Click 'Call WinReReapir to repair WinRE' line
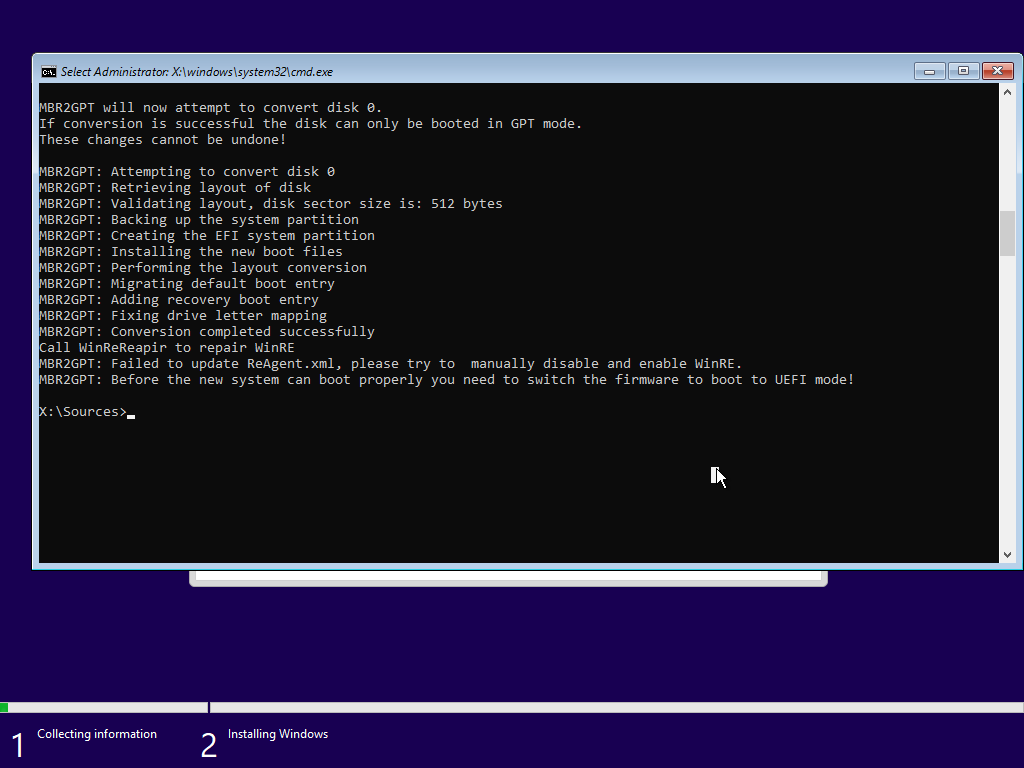 [x=167, y=347]
